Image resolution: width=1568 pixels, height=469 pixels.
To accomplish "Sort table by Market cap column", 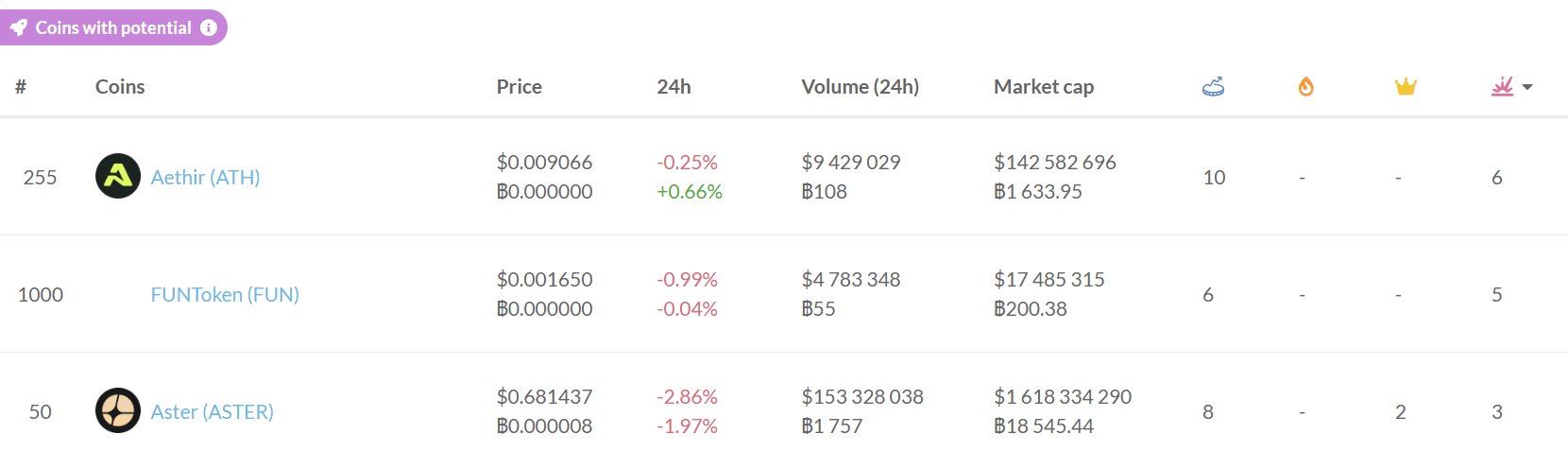I will click(1043, 87).
